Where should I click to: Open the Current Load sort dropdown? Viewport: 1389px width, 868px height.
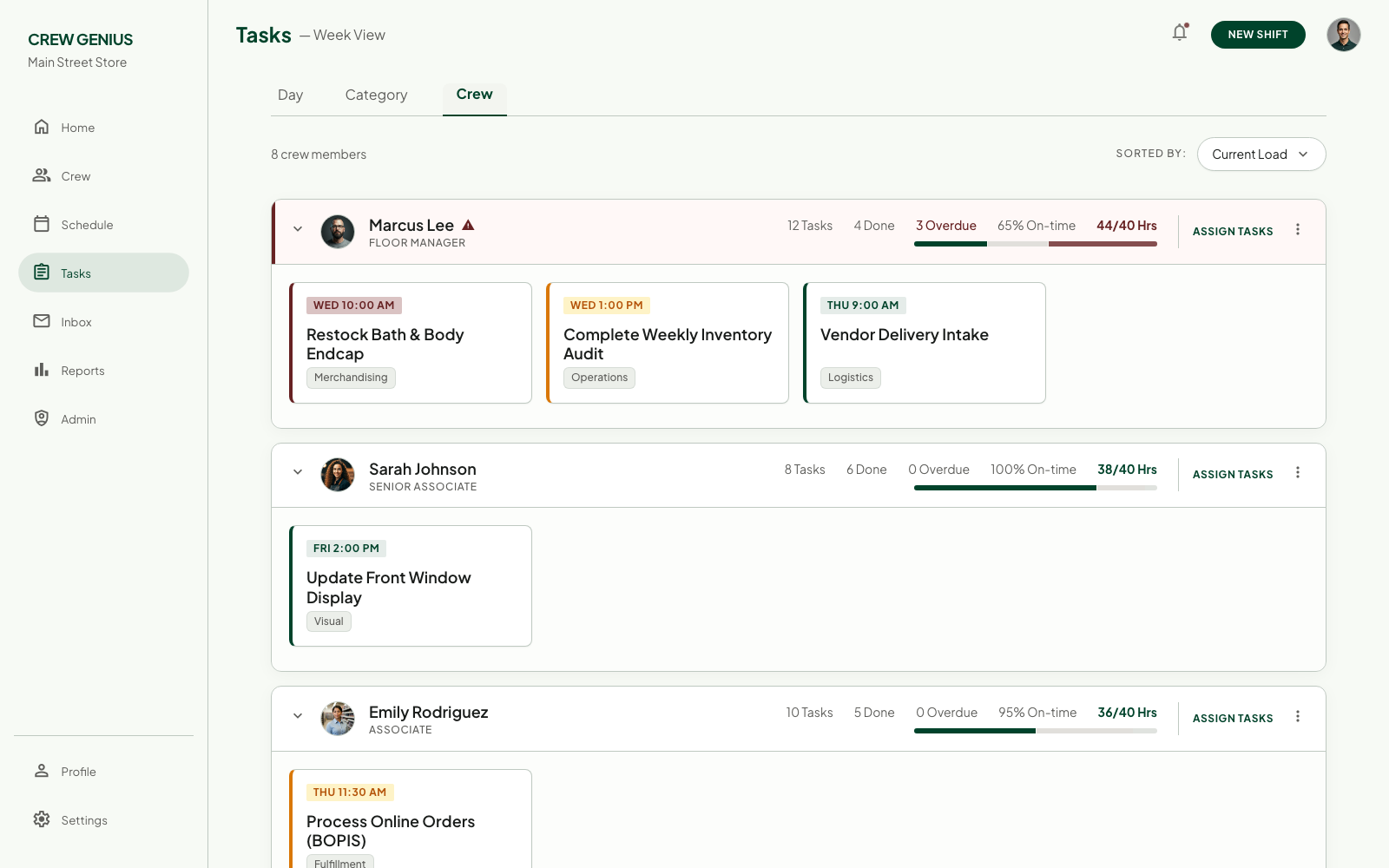(1261, 155)
